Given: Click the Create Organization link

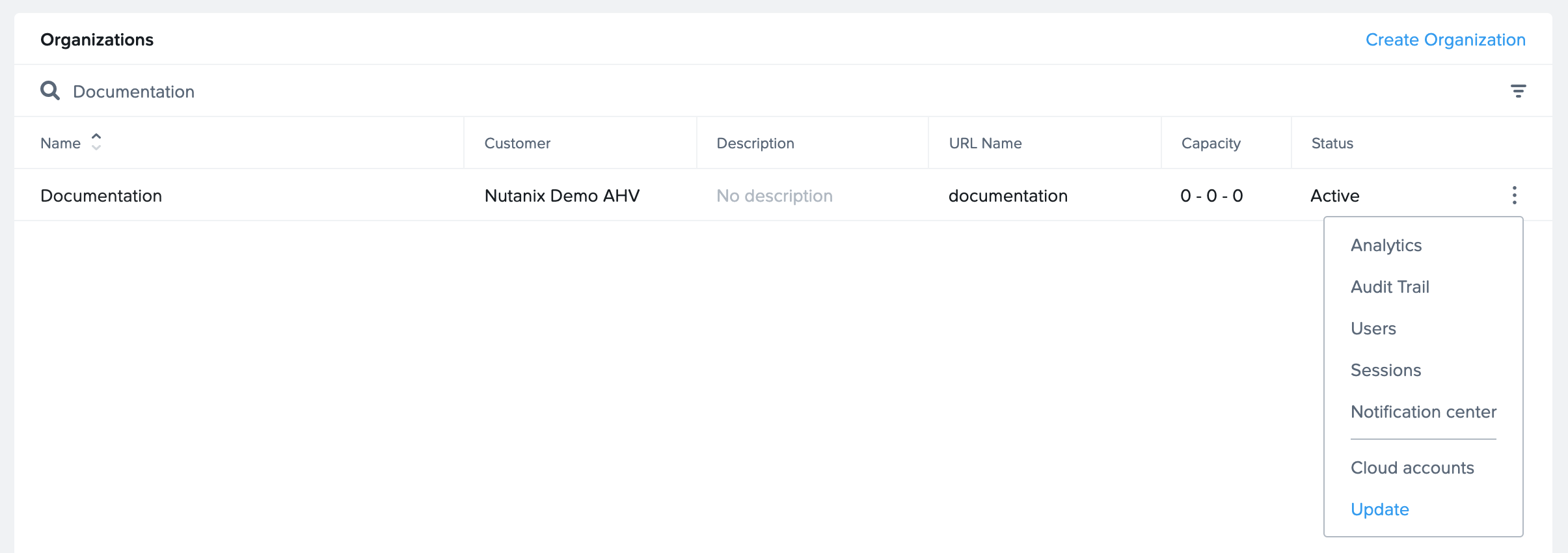Looking at the screenshot, I should pyautogui.click(x=1445, y=40).
